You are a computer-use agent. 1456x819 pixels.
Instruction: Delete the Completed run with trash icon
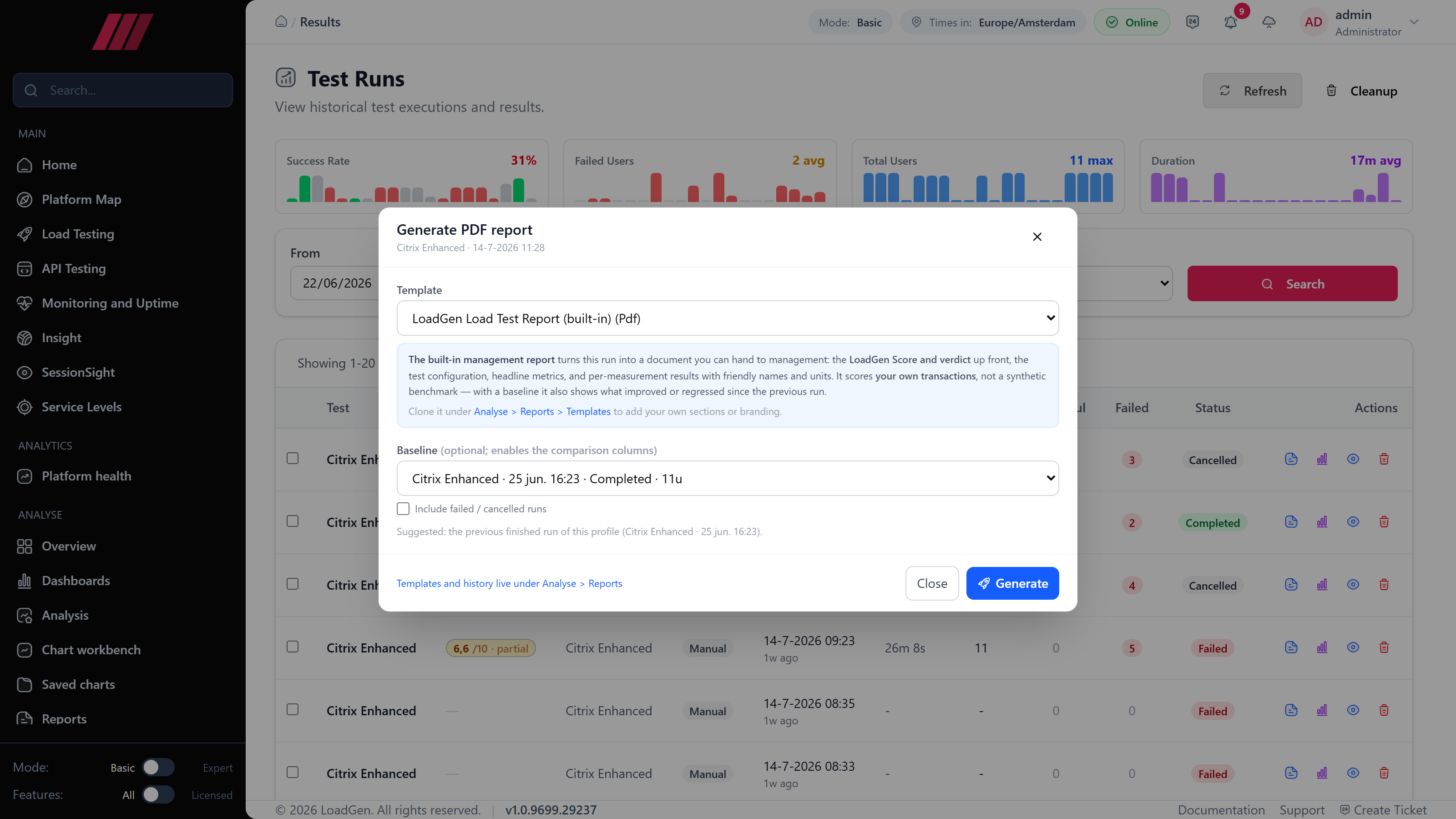coord(1384,522)
